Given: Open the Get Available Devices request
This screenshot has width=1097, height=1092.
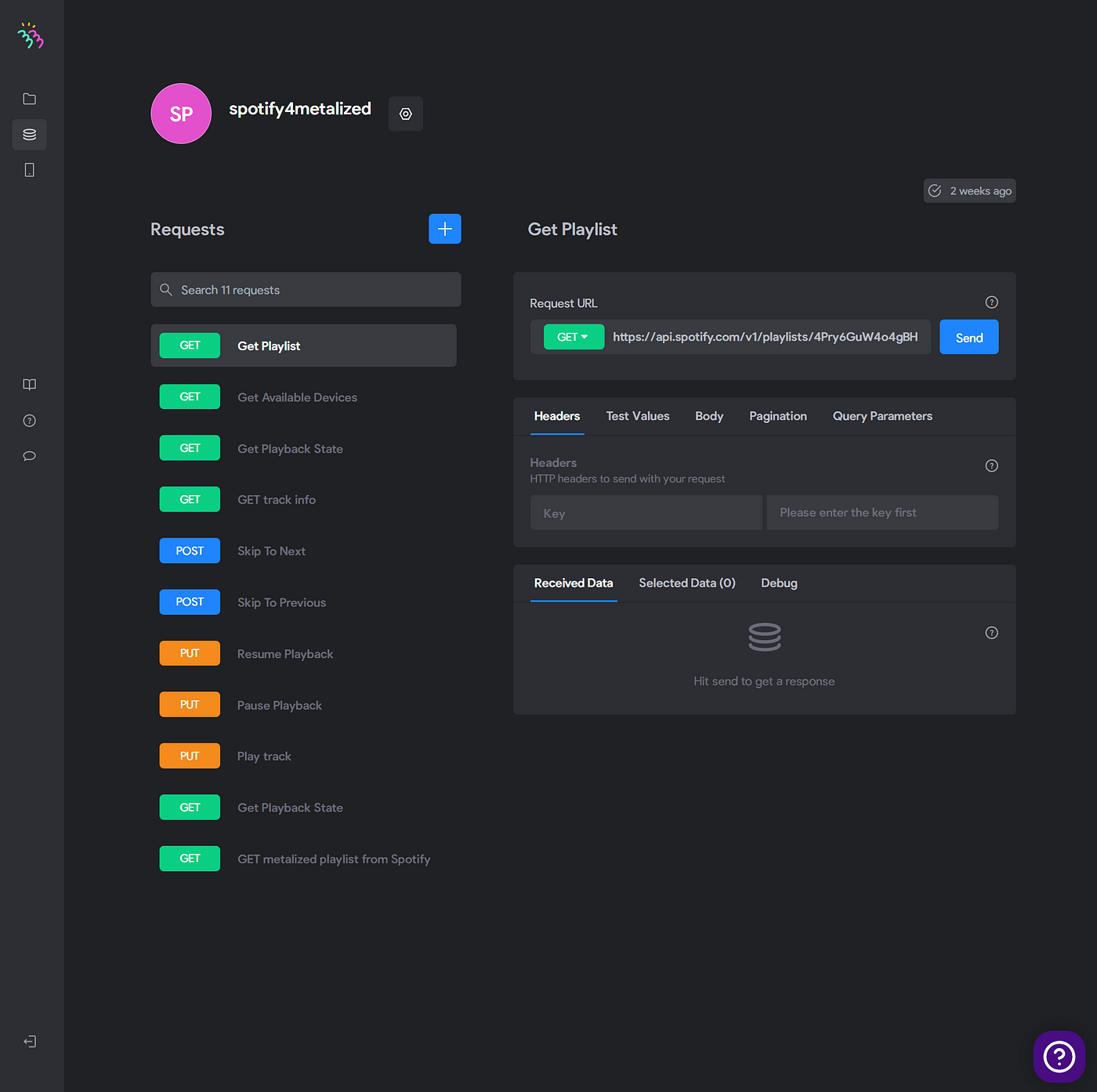Looking at the screenshot, I should pyautogui.click(x=303, y=397).
